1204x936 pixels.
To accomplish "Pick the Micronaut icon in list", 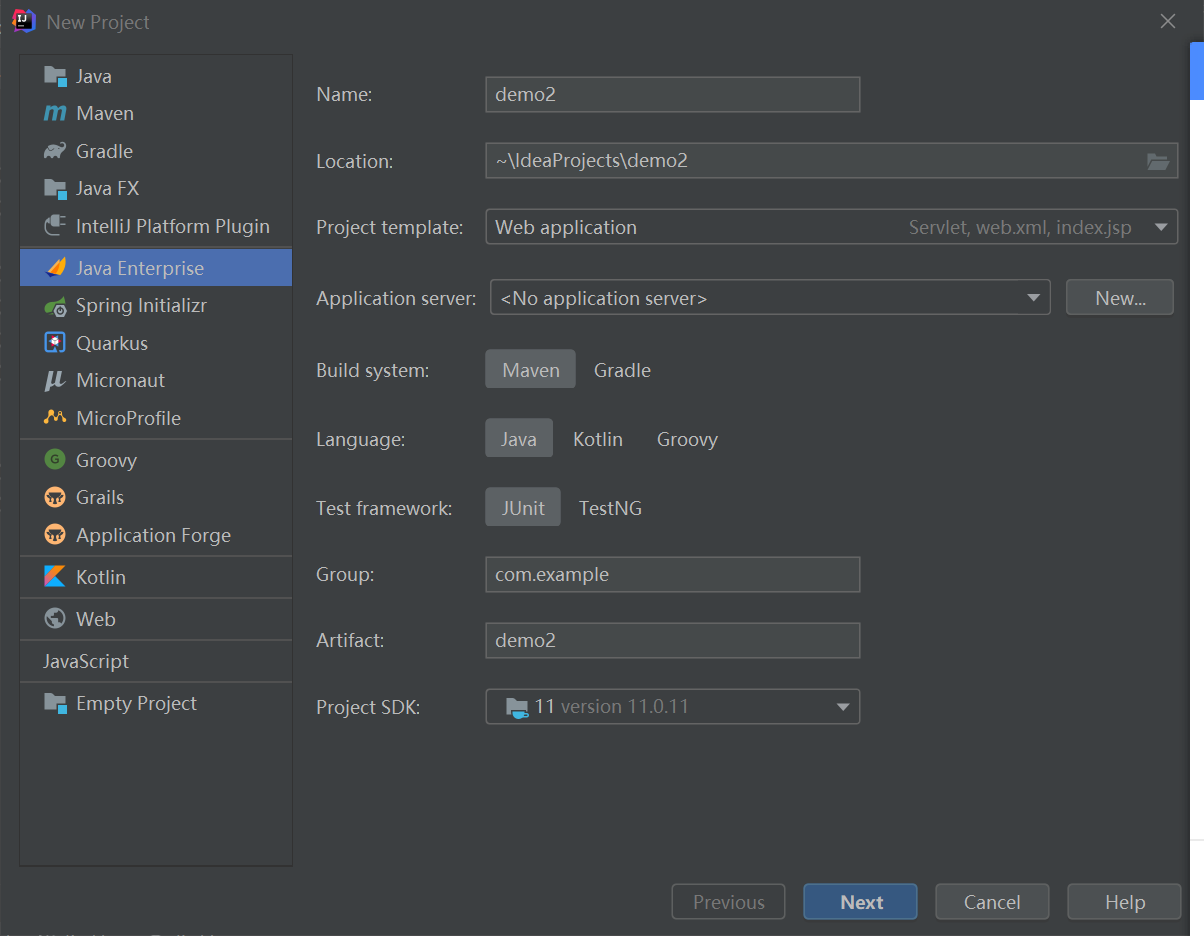I will [x=55, y=381].
